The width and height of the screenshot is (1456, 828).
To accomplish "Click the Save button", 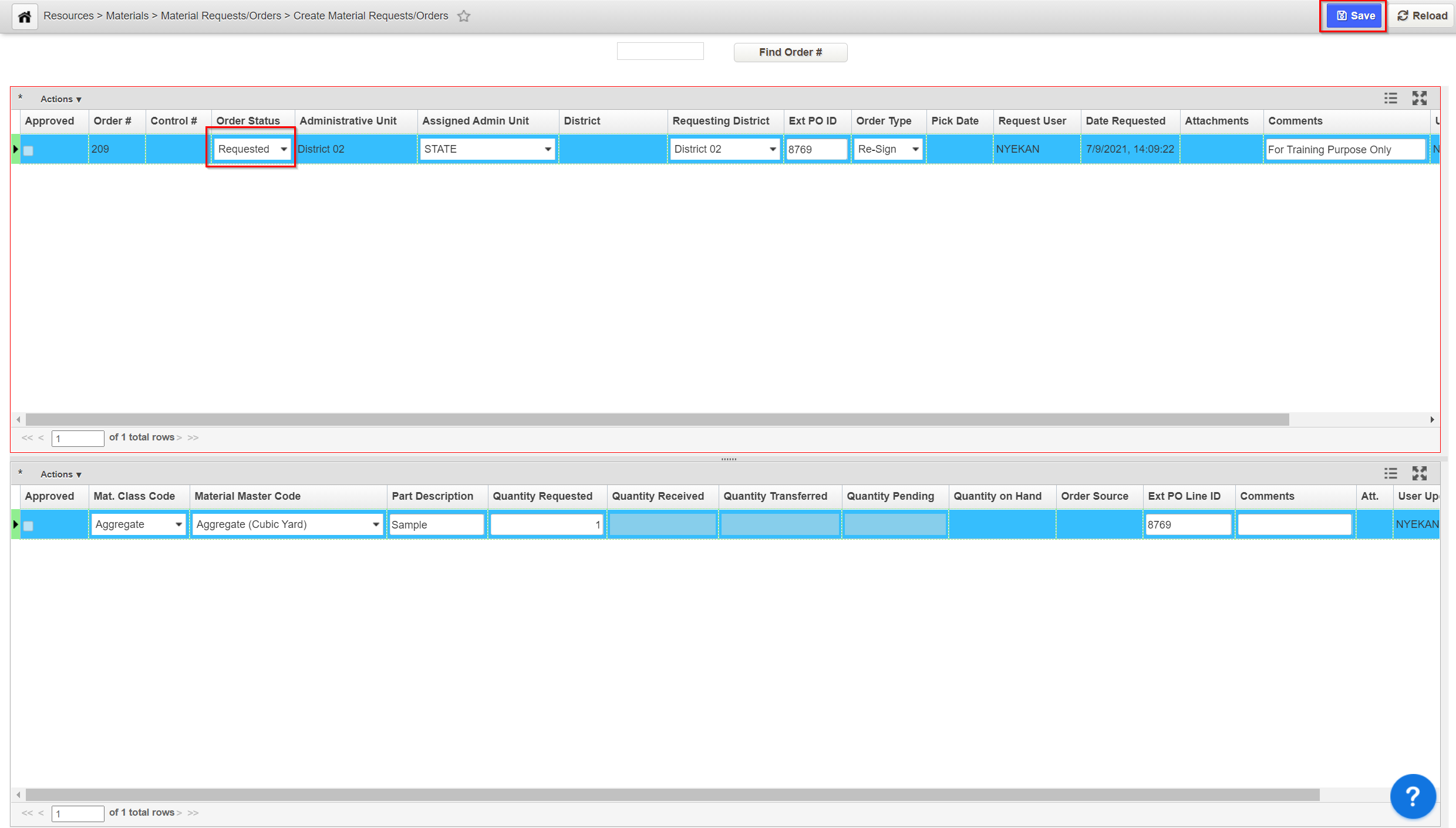I will point(1355,16).
